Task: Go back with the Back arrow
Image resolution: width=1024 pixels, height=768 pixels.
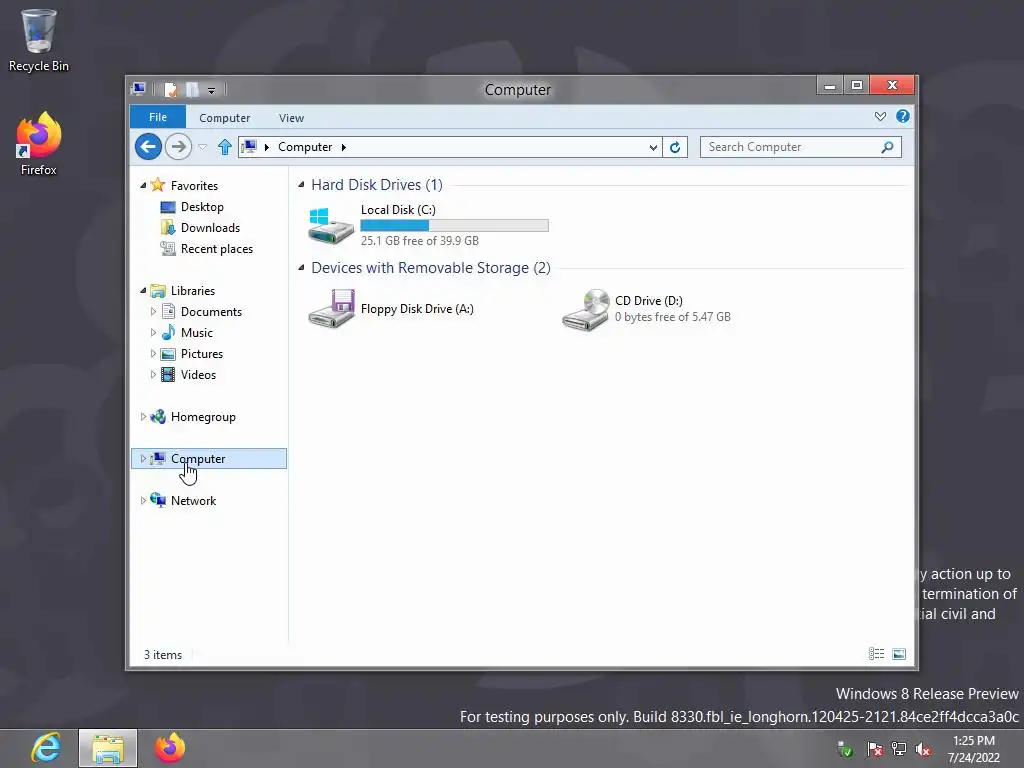Action: (x=148, y=146)
